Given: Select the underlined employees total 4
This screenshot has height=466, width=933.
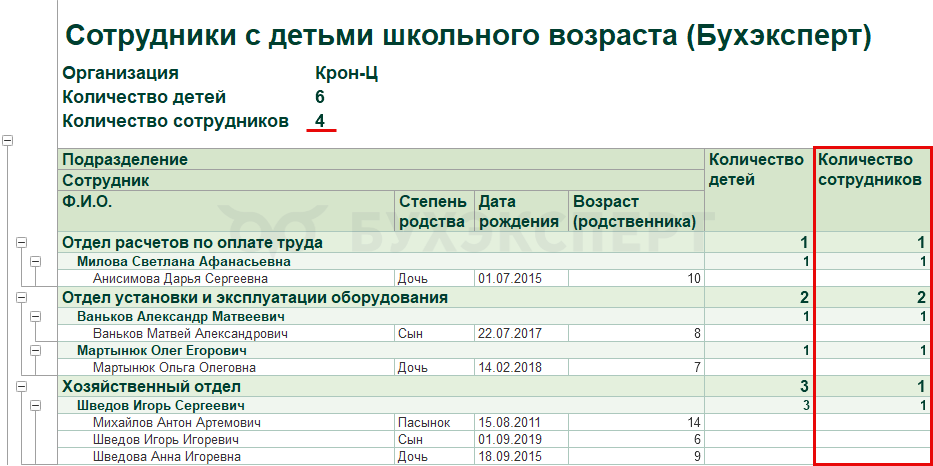Looking at the screenshot, I should 320,121.
